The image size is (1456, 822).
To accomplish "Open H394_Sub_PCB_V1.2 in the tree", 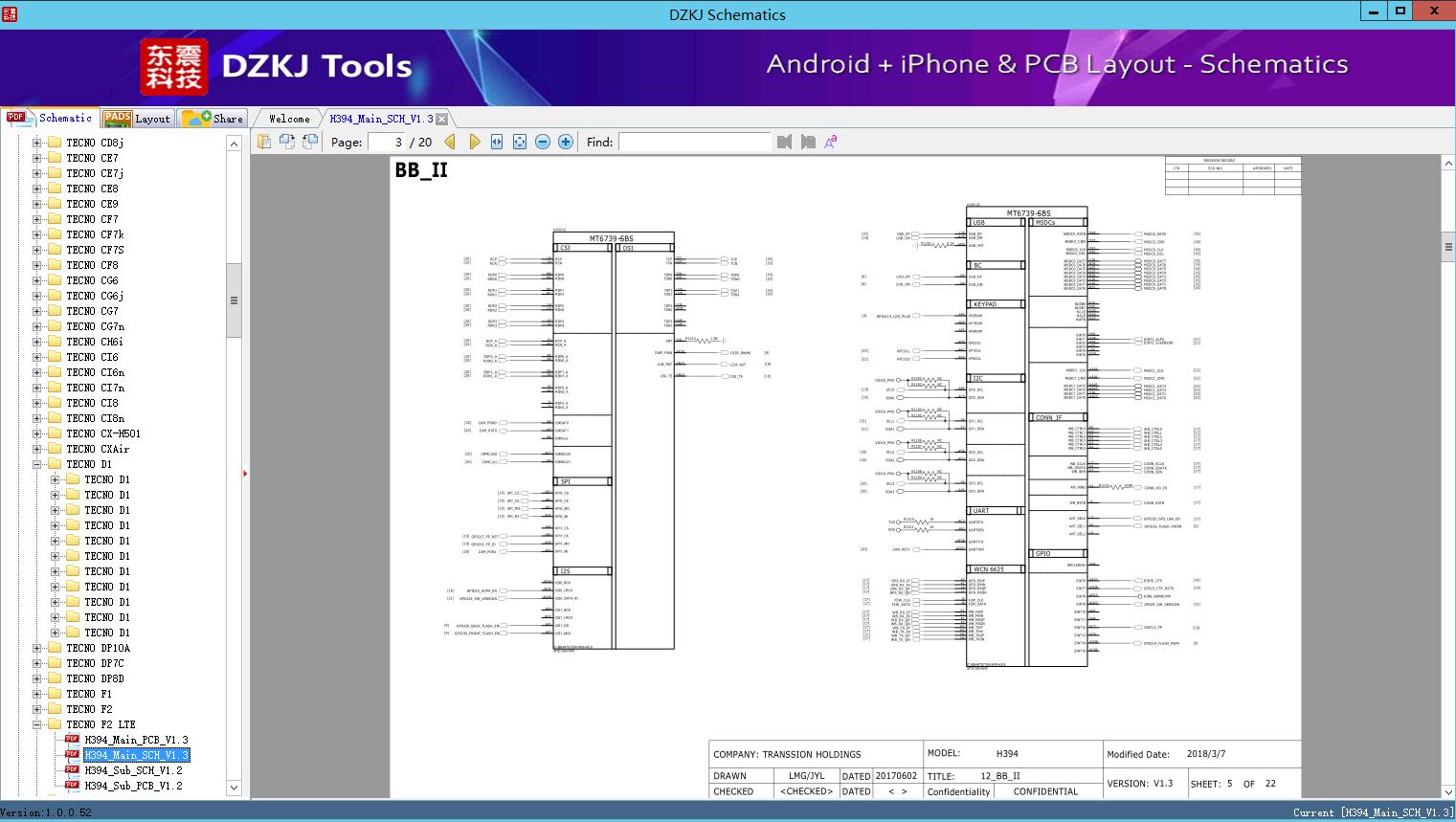I will pyautogui.click(x=133, y=786).
